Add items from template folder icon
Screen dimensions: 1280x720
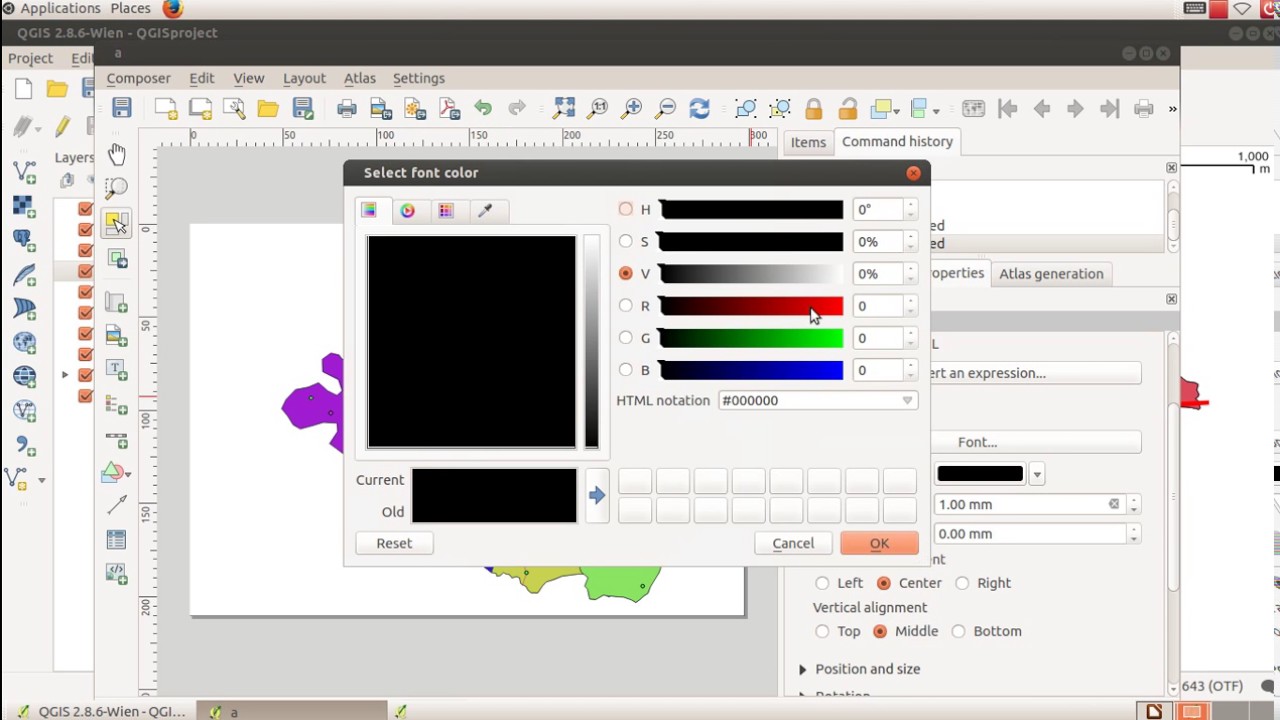(x=268, y=108)
